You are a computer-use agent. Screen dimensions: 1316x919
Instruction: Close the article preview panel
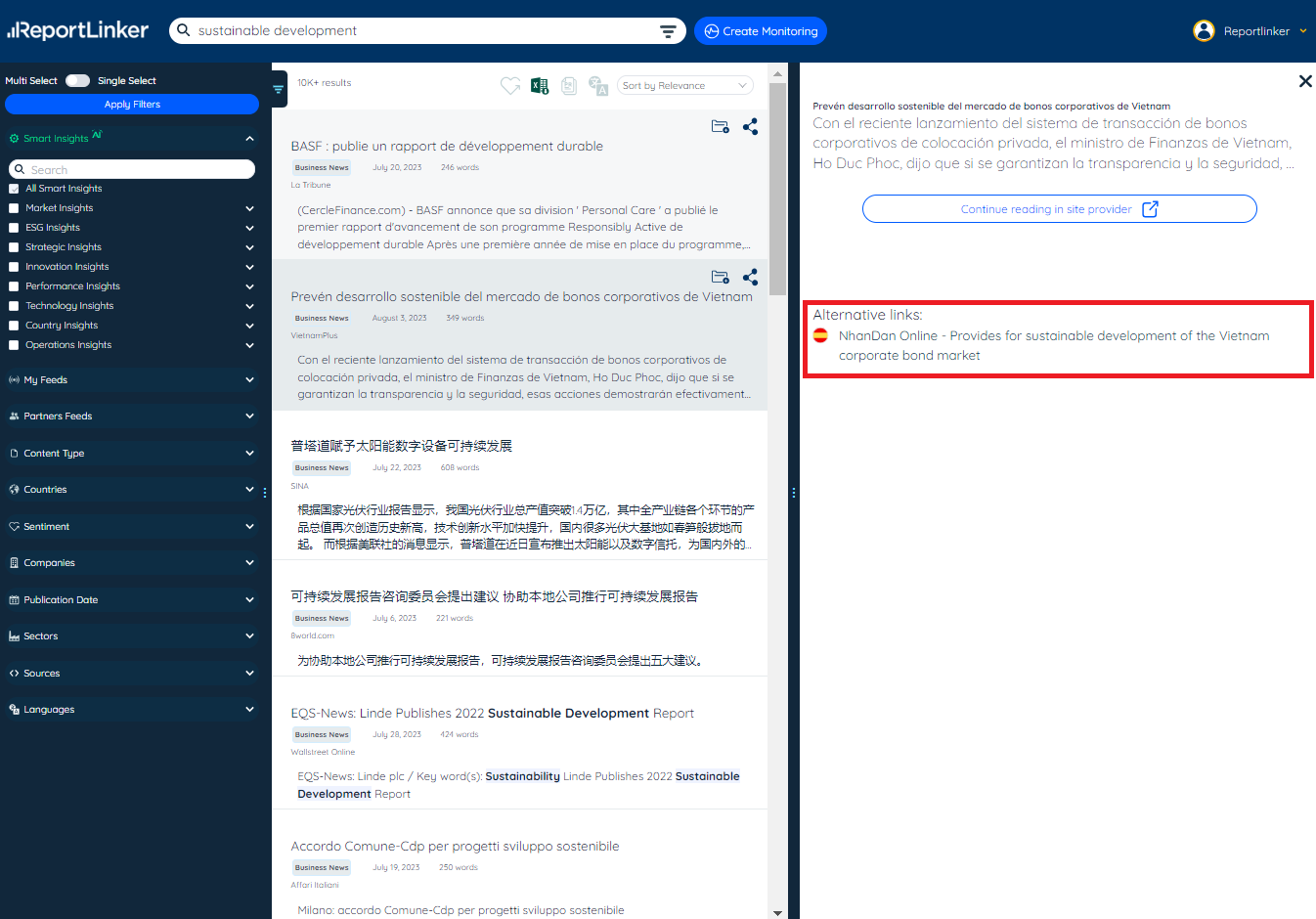[x=1305, y=81]
